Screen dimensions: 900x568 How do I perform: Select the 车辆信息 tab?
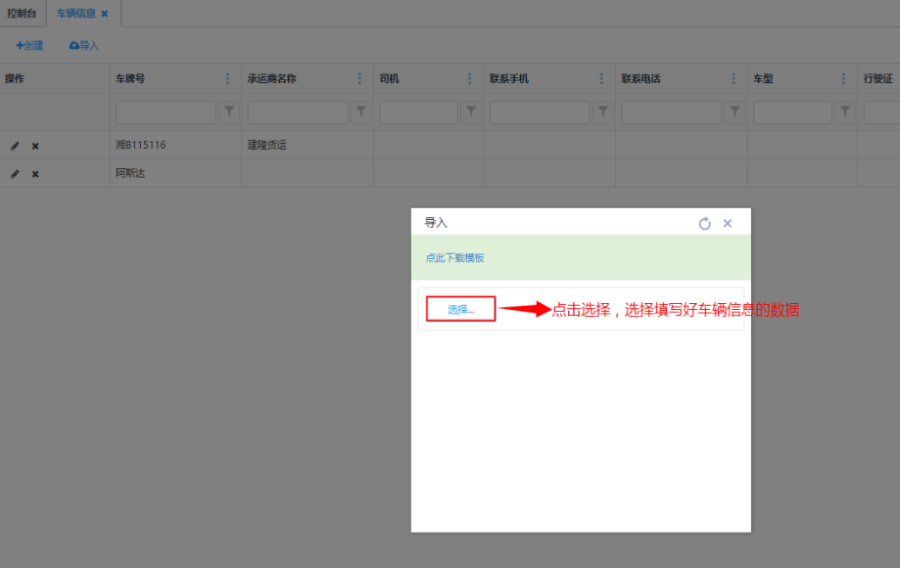(76, 13)
